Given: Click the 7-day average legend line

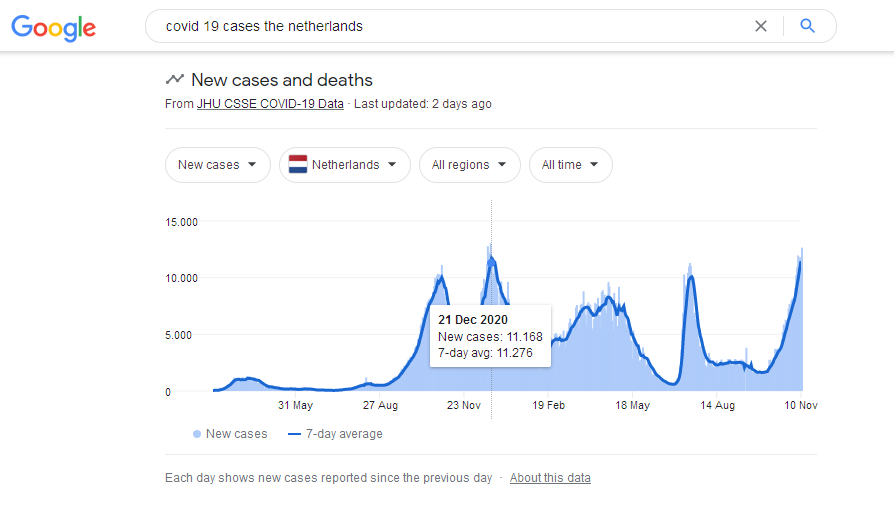Looking at the screenshot, I should tap(294, 434).
